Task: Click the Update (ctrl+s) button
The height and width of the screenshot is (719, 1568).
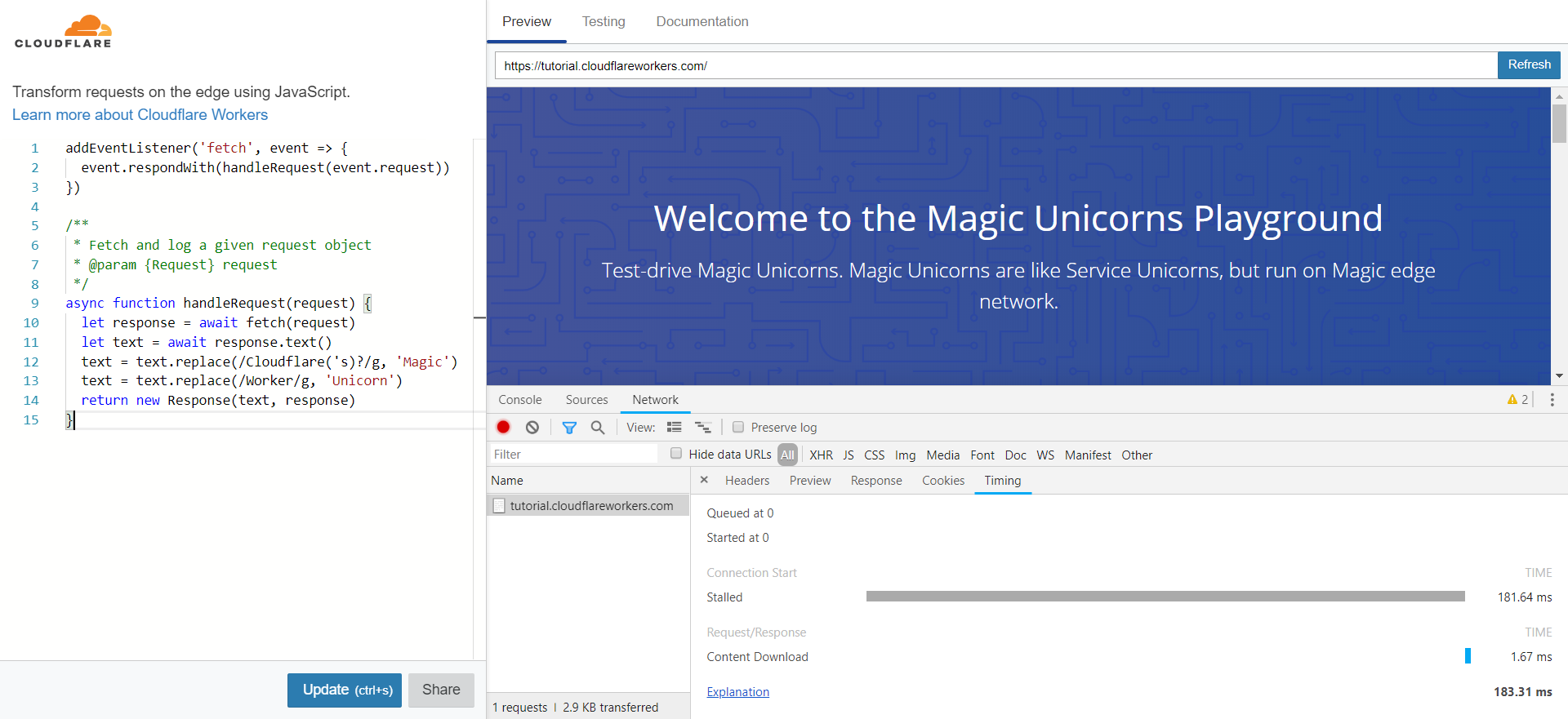Action: tap(345, 690)
